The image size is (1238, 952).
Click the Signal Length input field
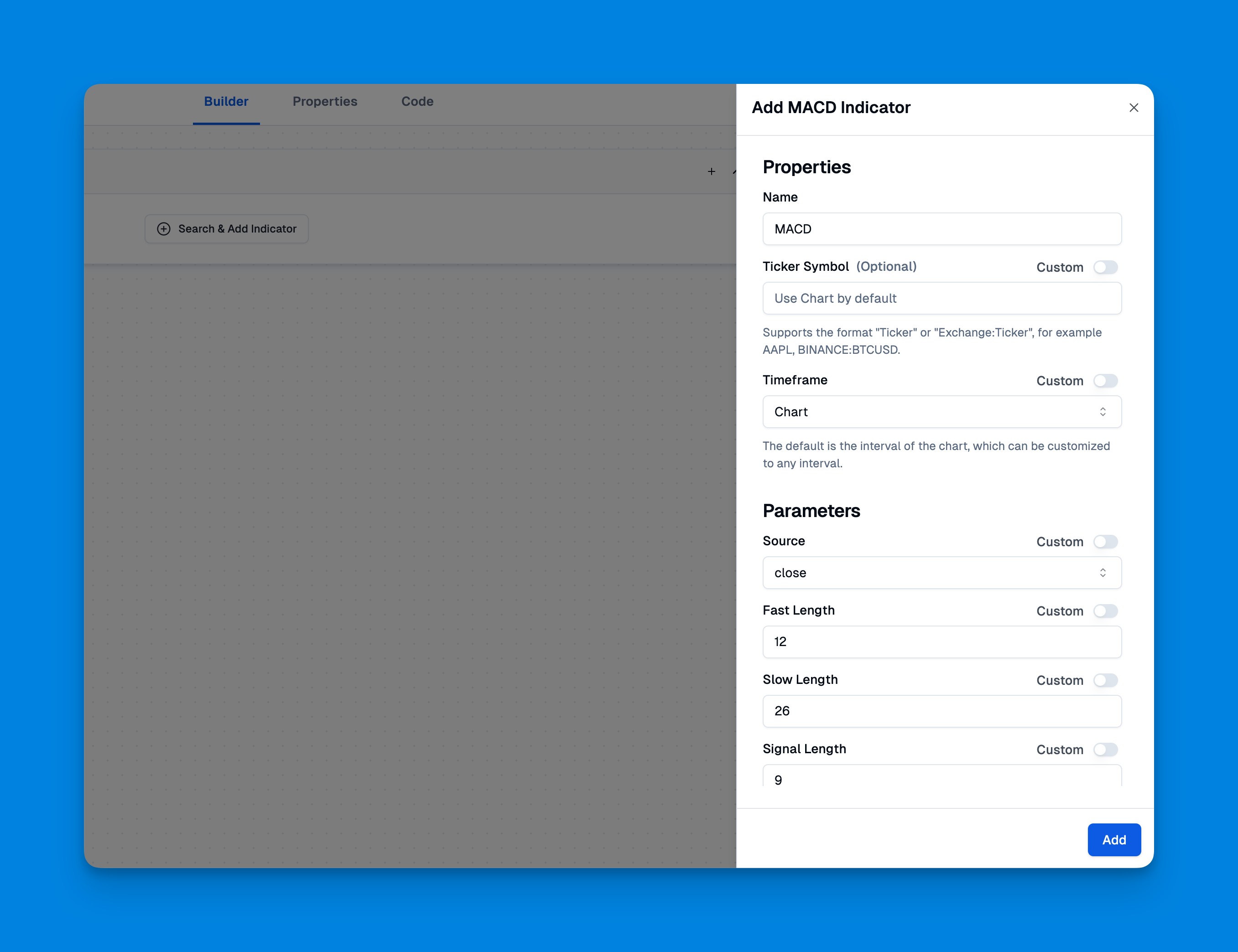(941, 780)
